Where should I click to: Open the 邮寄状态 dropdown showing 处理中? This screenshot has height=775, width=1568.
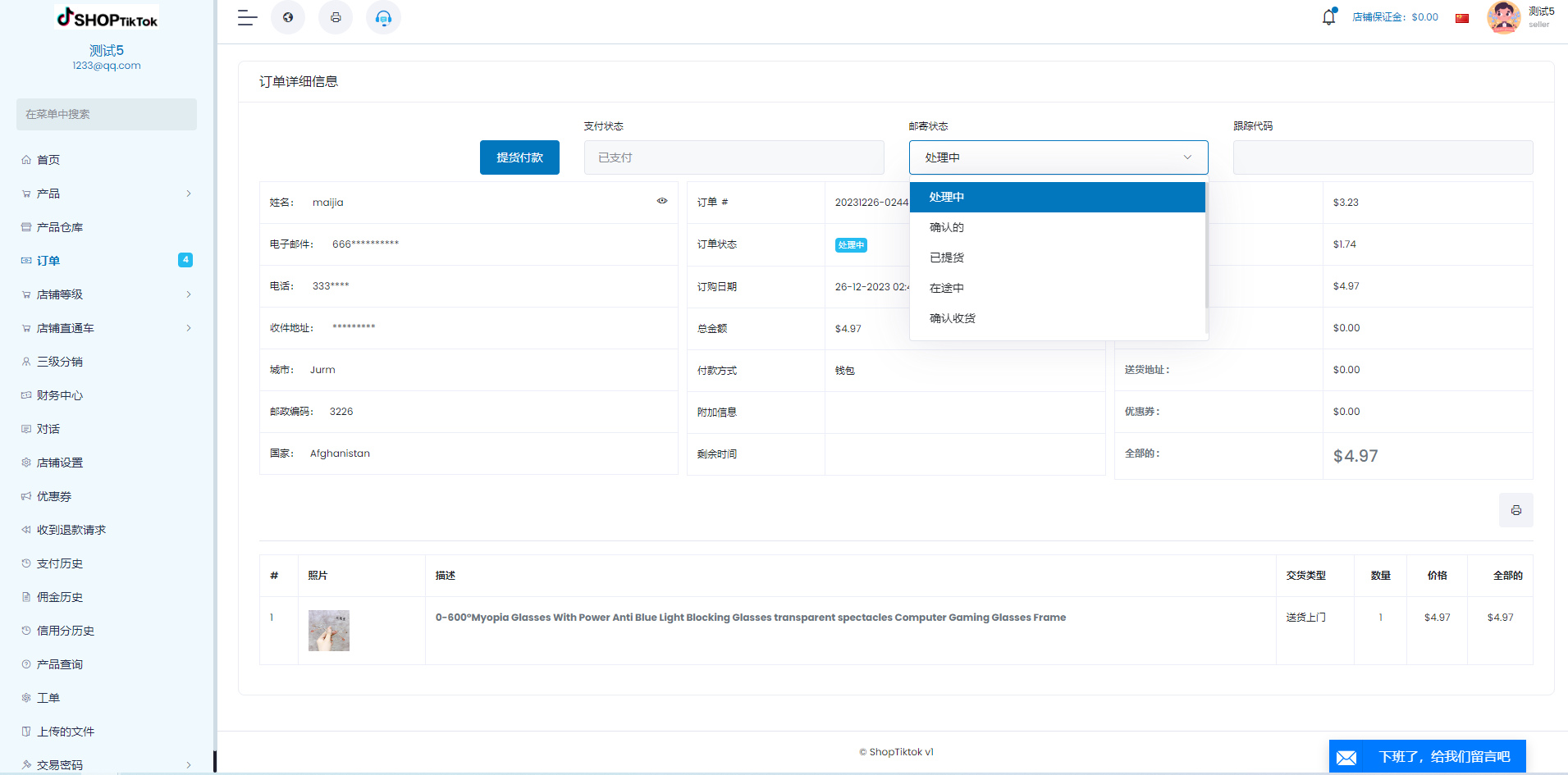click(1058, 157)
